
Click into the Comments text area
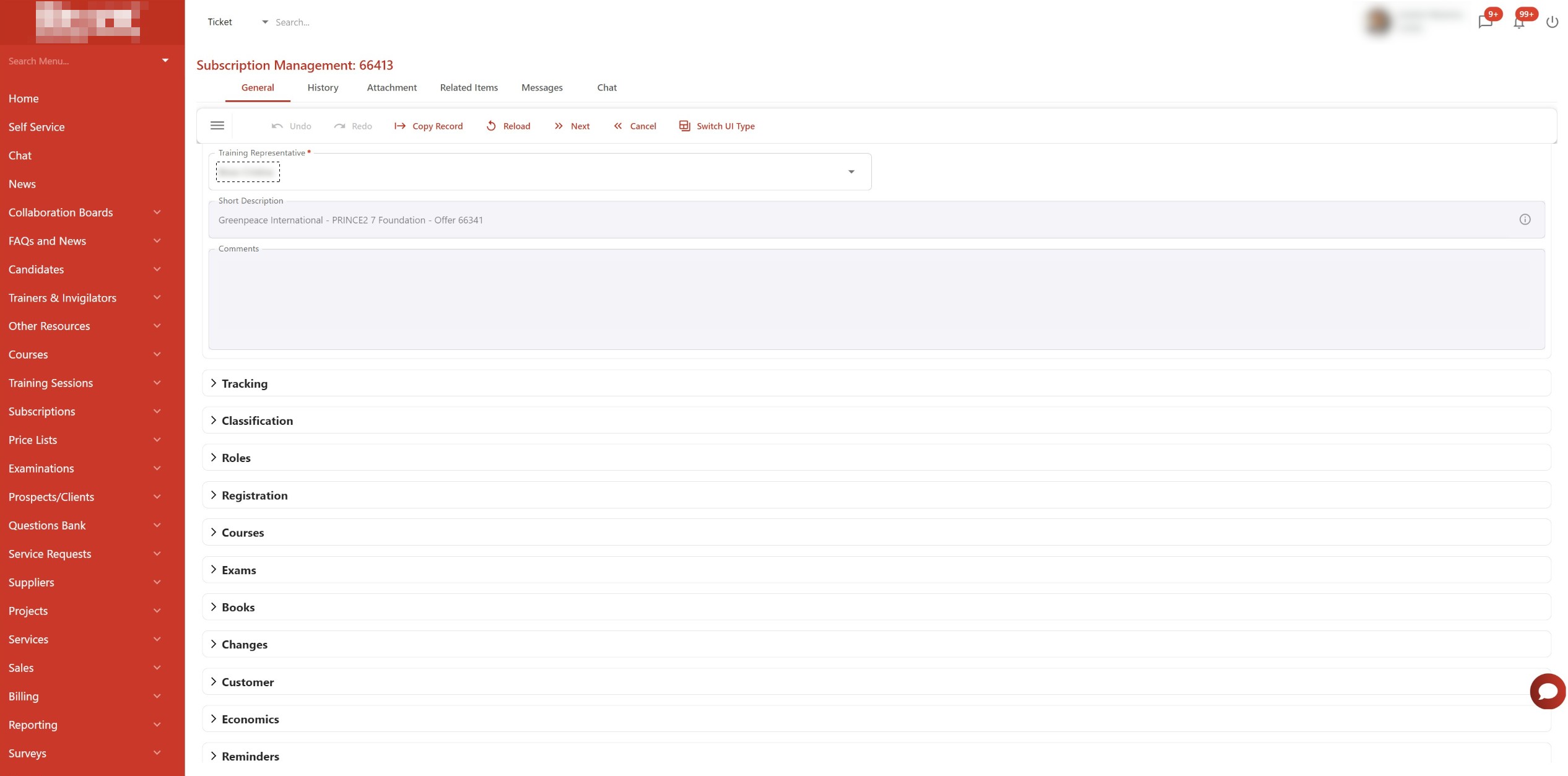876,300
